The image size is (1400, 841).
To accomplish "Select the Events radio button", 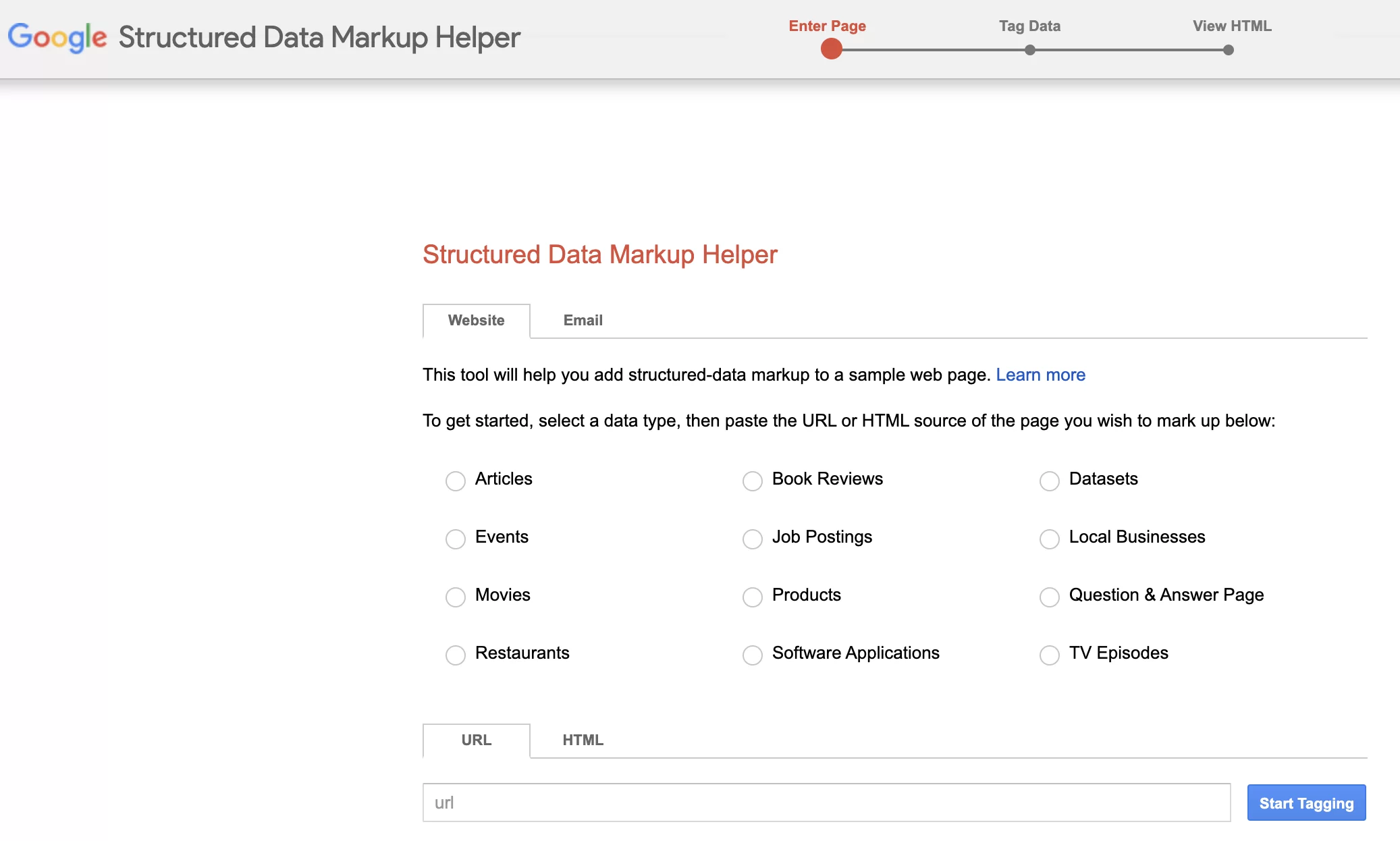I will pos(456,539).
